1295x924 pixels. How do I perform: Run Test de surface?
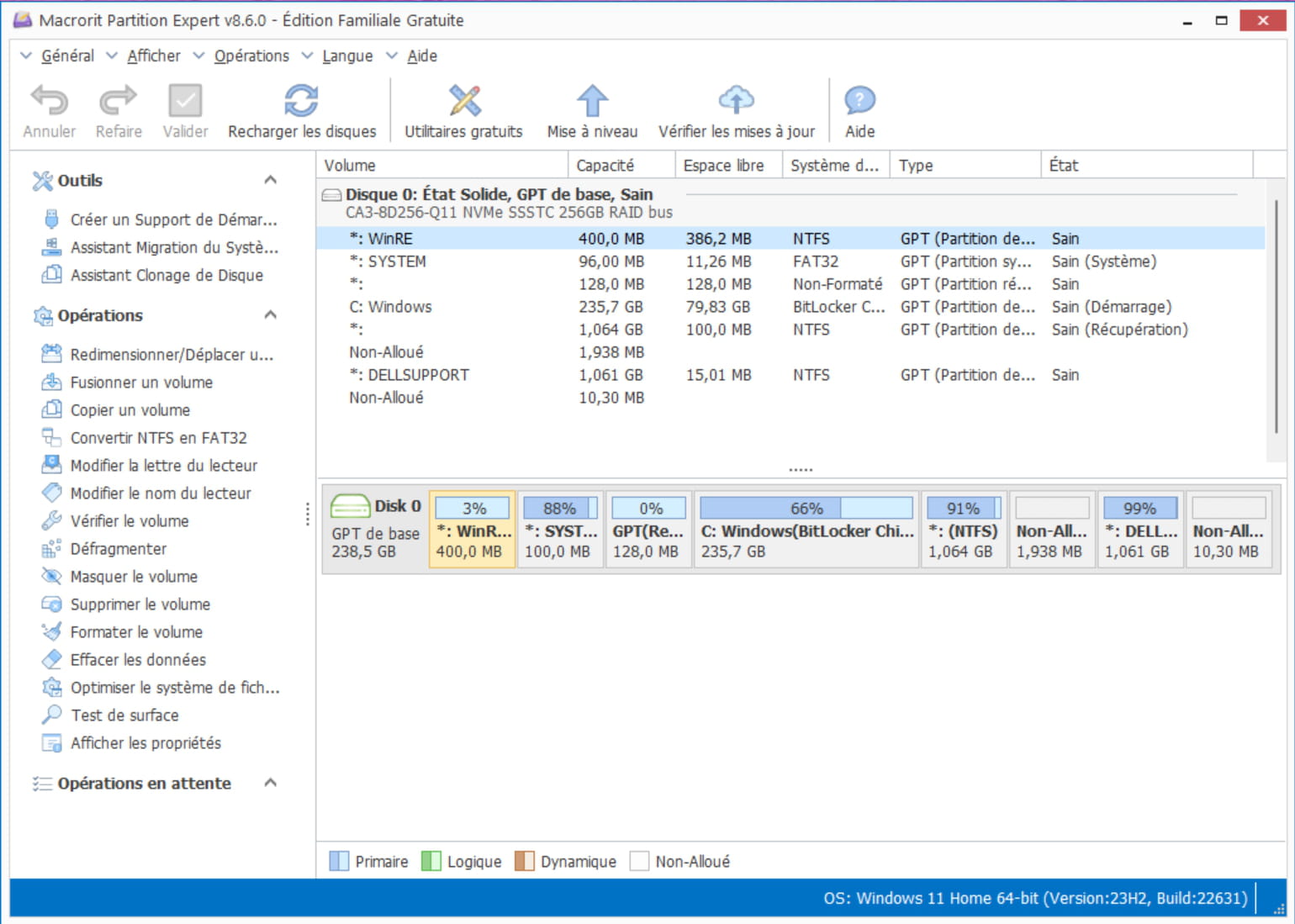click(x=110, y=715)
